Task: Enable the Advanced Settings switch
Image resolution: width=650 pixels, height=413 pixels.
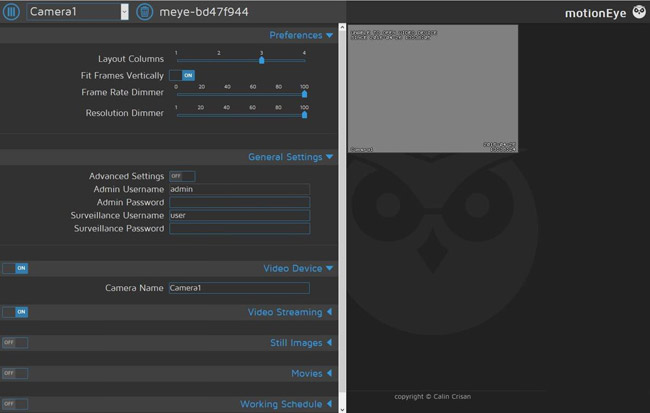Action: tap(181, 176)
